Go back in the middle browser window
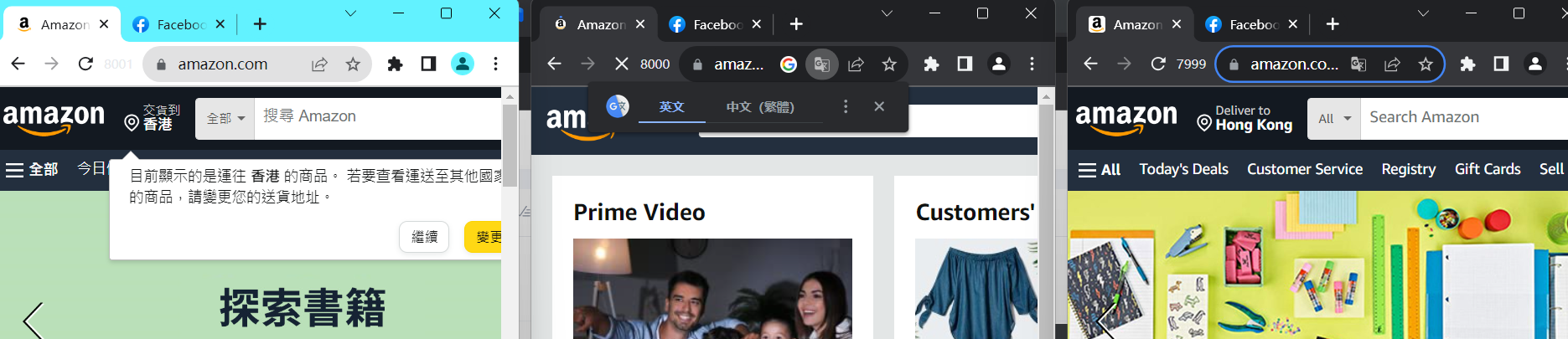This screenshot has height=339, width=1568. [x=554, y=64]
